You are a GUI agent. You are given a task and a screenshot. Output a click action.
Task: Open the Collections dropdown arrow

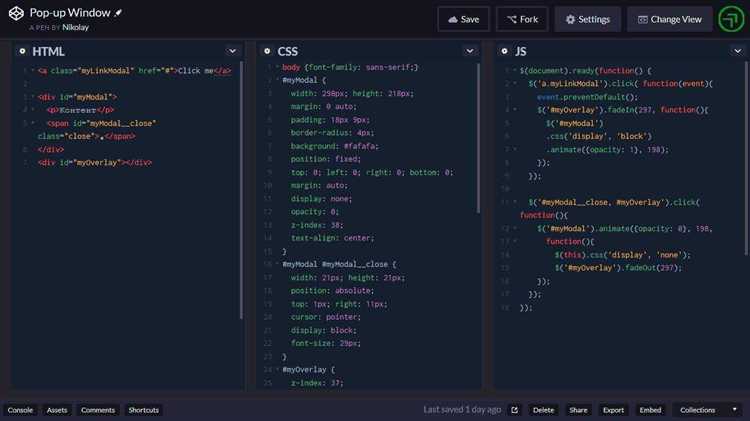[734, 410]
